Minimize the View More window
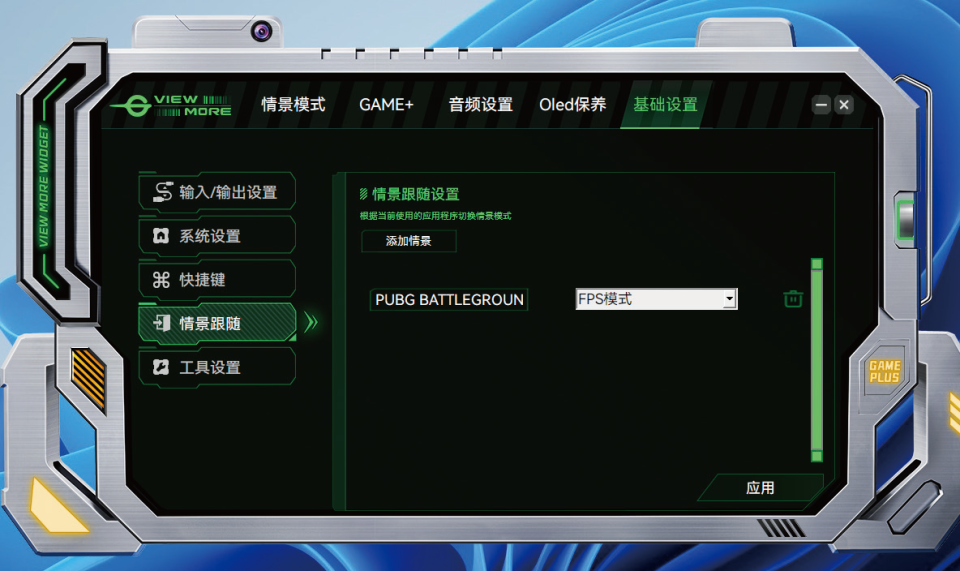Screen dimensions: 960x571 821,105
